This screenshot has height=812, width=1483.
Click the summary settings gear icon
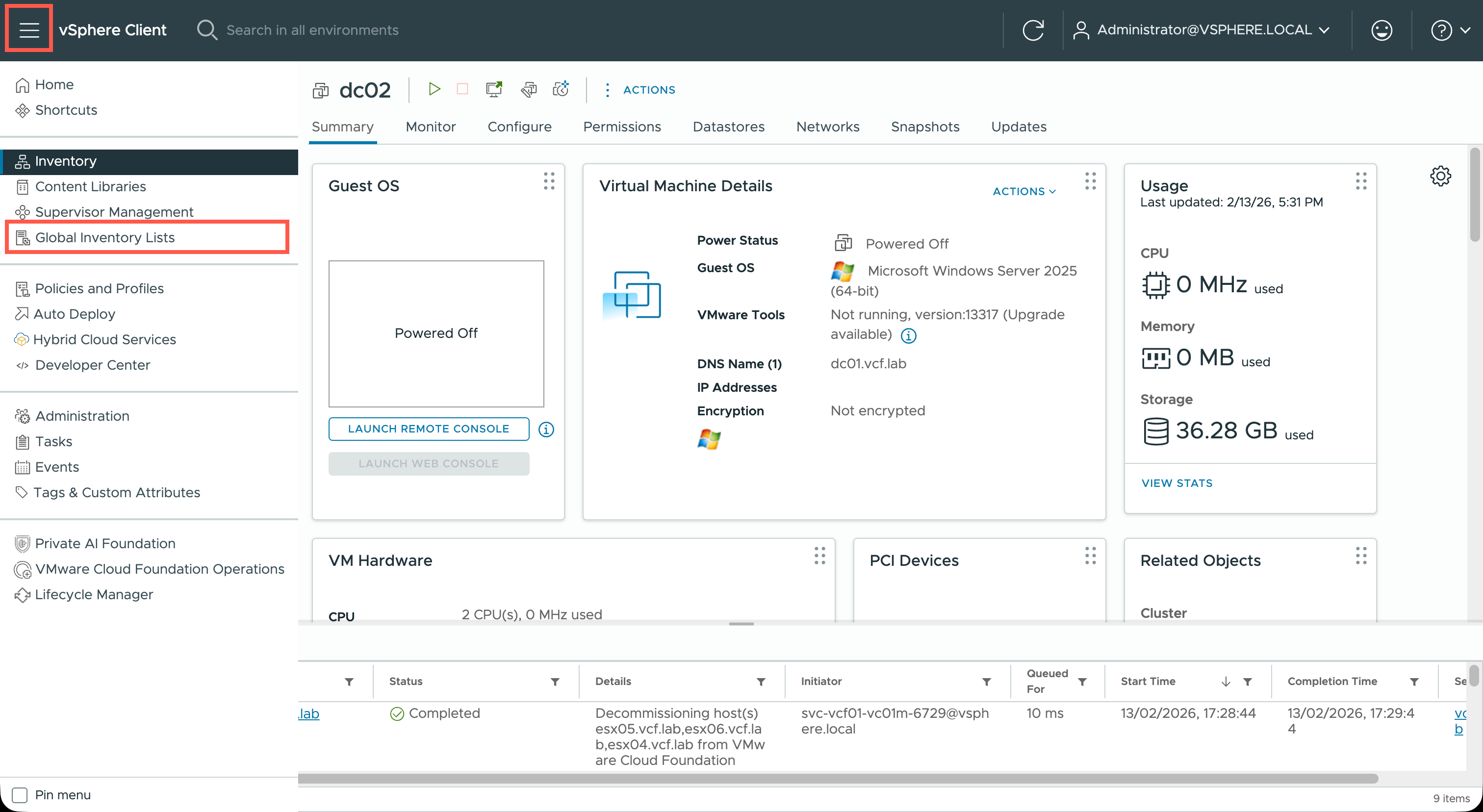1440,176
